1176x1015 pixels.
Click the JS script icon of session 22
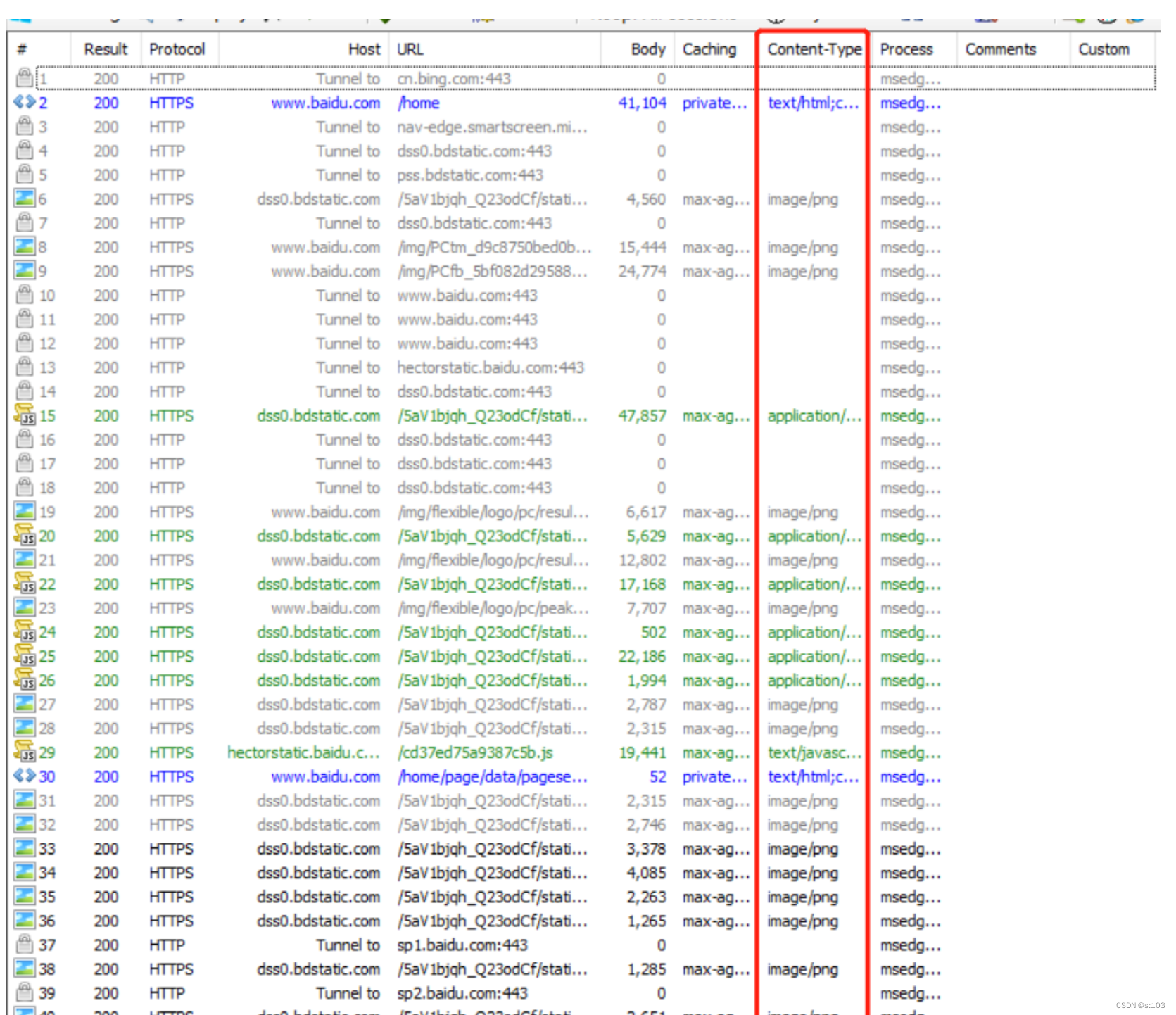pyautogui.click(x=25, y=583)
